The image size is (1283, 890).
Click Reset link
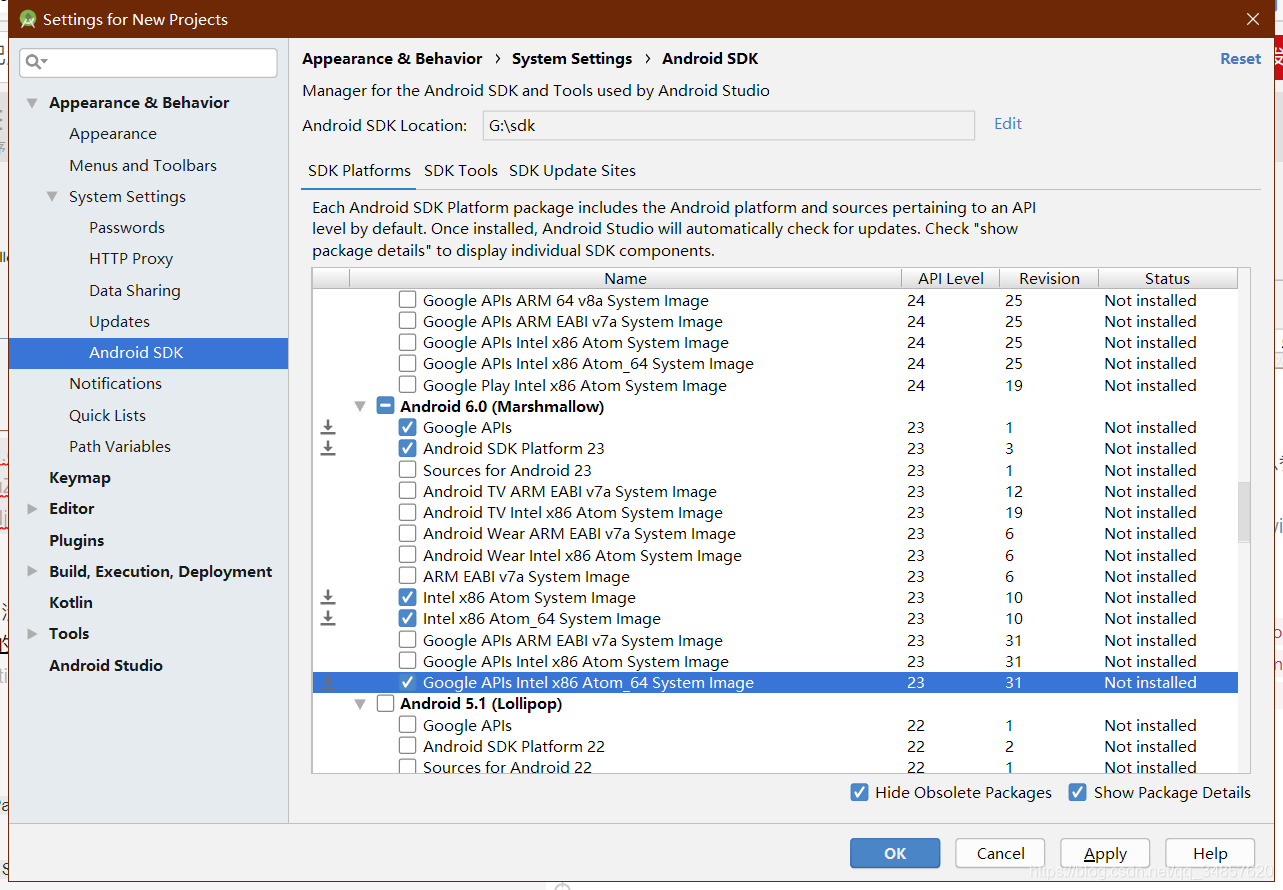click(x=1240, y=59)
